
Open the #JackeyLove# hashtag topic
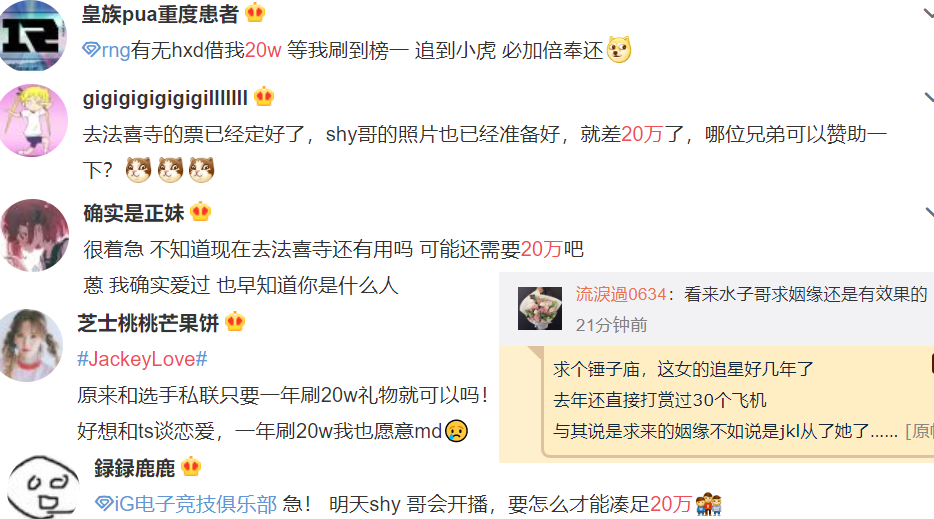point(142,359)
